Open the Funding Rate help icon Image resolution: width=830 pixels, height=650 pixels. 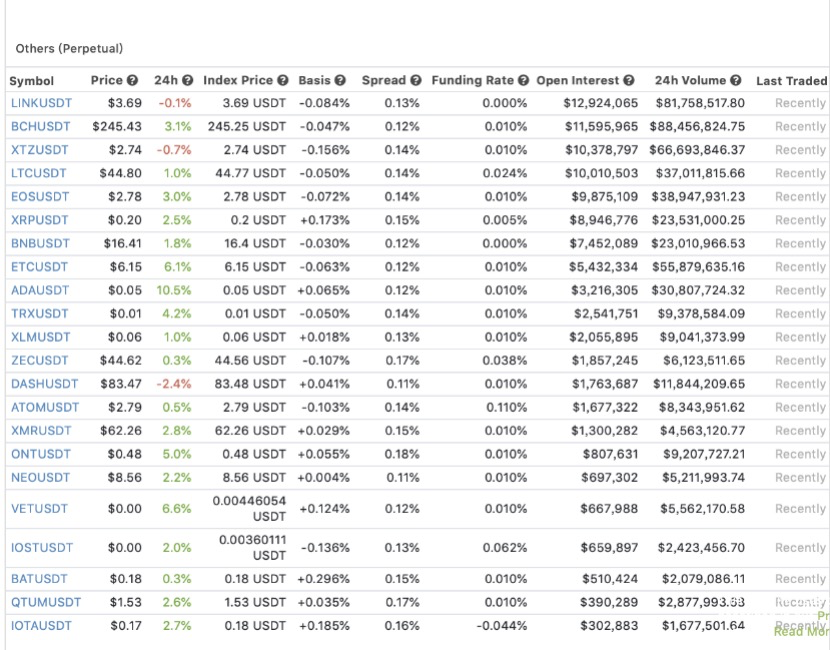522,81
